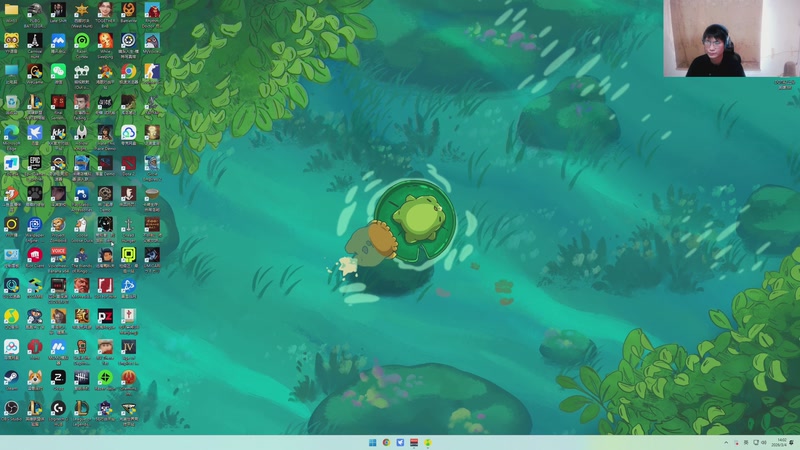Launch the white Z logo shortcut

pyautogui.click(x=58, y=378)
